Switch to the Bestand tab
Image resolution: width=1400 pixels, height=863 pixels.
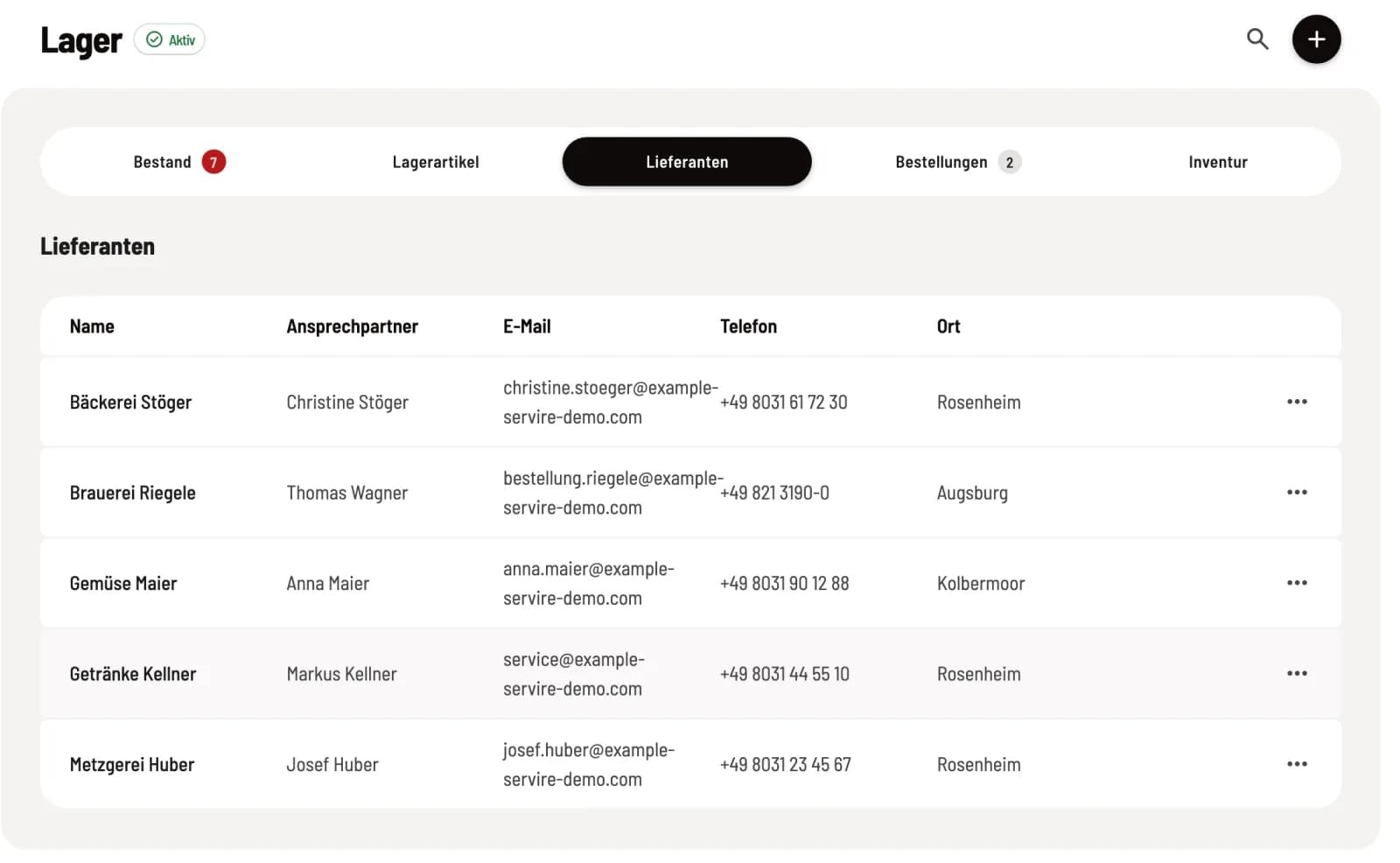click(178, 162)
